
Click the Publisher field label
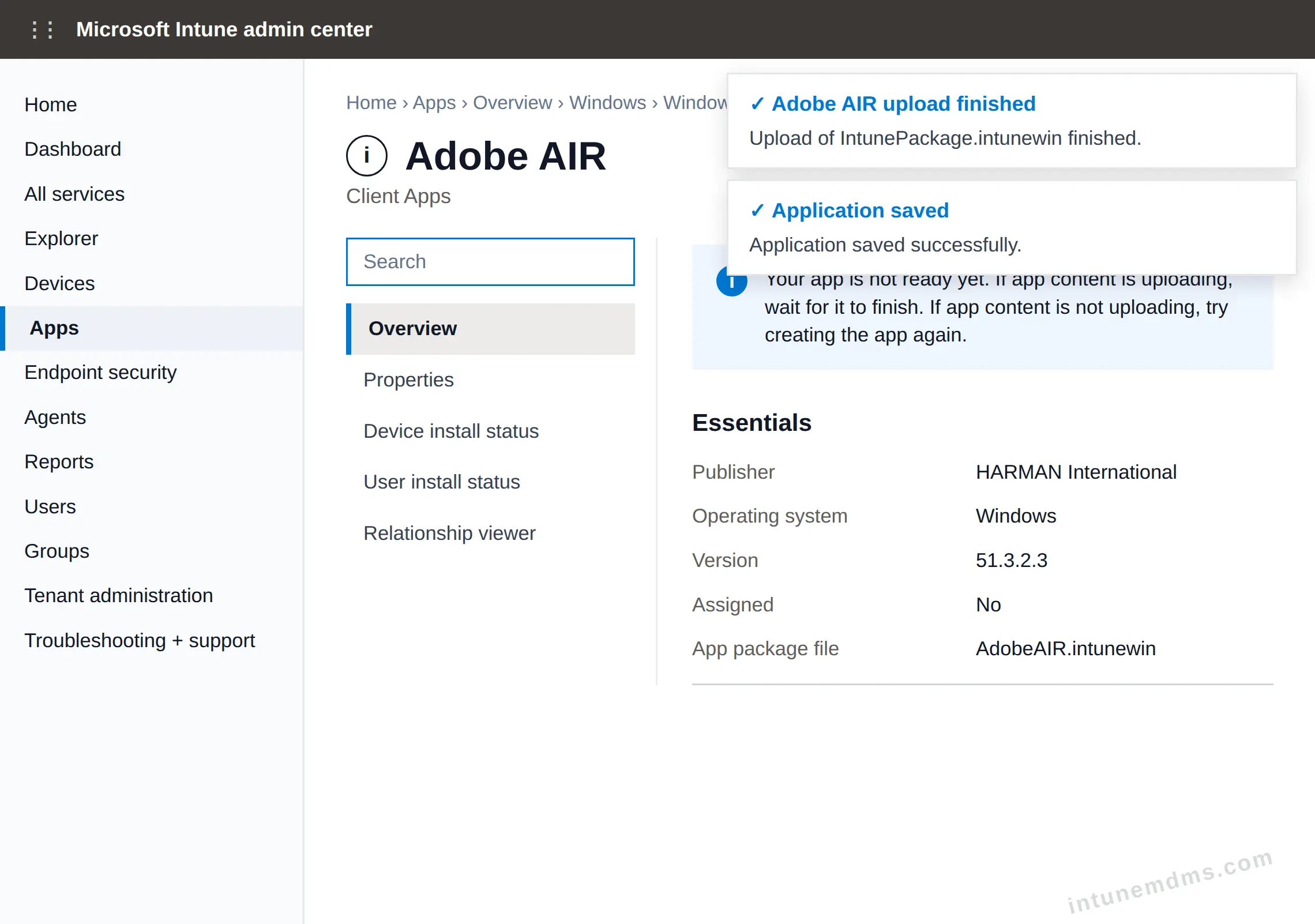733,472
